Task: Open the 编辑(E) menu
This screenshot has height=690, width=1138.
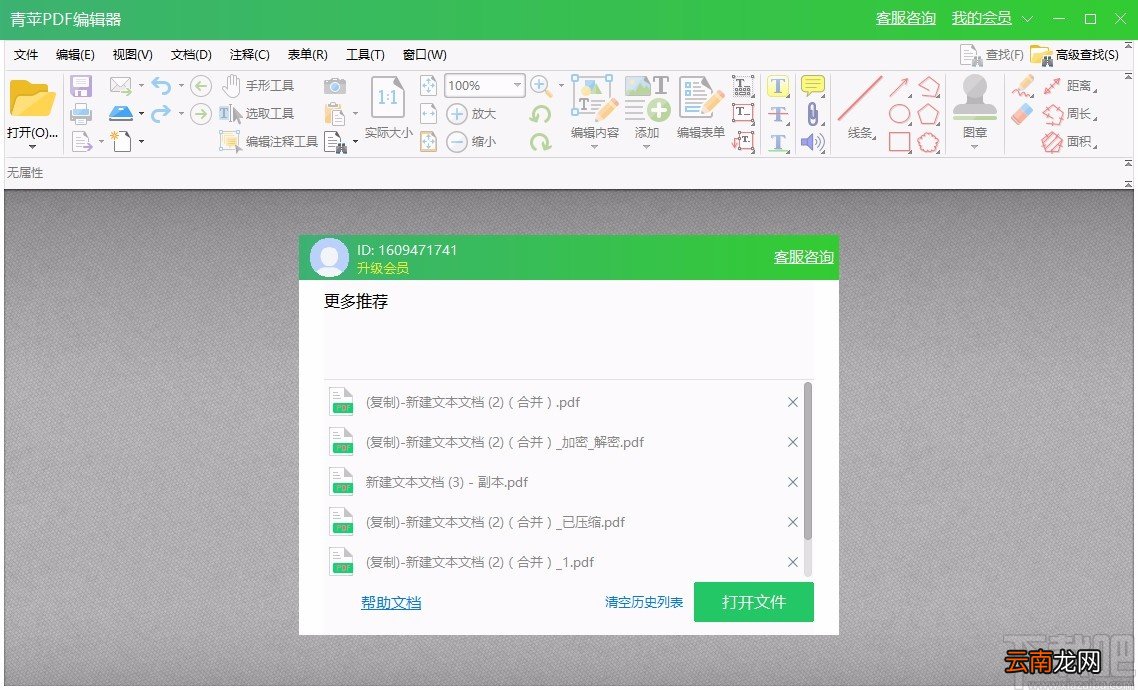Action: 75,54
